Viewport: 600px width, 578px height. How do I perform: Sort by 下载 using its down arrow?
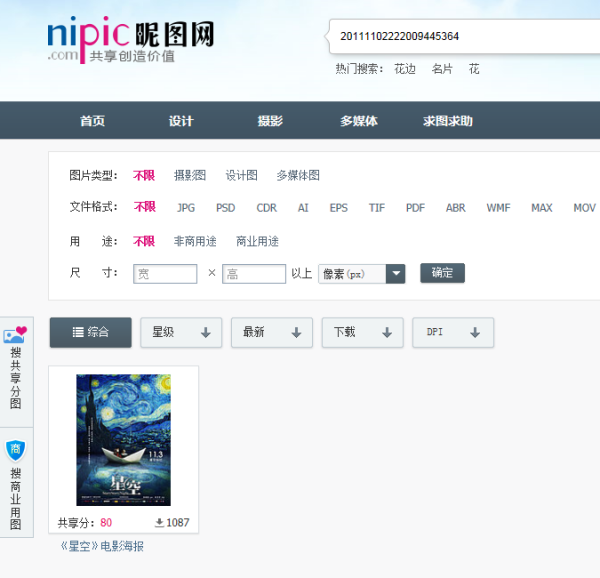coord(387,332)
